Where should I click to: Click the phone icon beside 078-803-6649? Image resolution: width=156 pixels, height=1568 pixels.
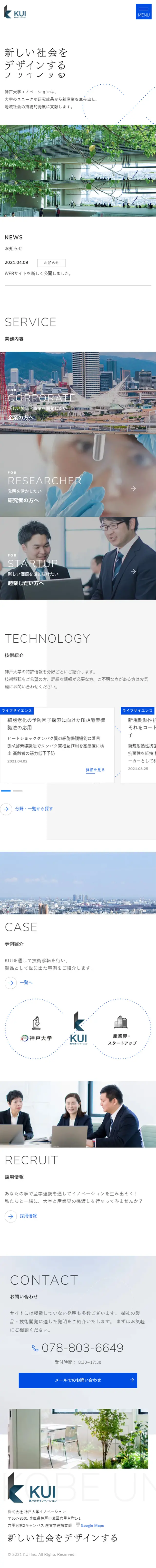35,1348
